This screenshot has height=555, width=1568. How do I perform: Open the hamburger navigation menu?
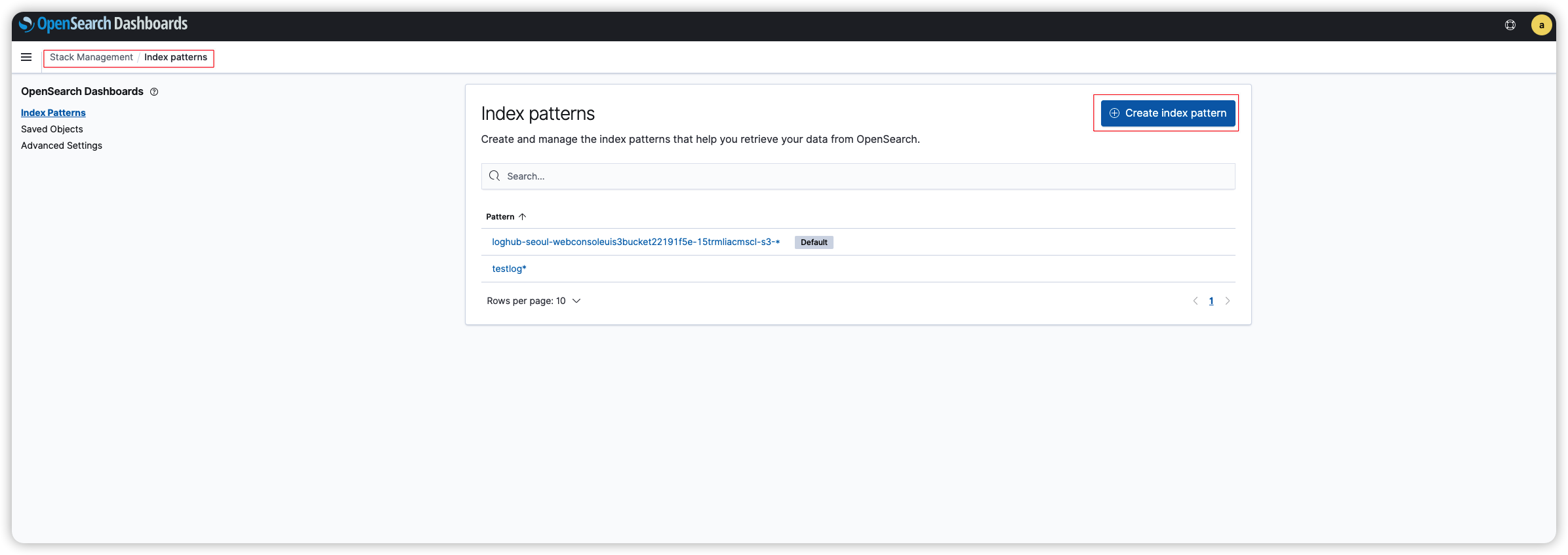coord(26,57)
